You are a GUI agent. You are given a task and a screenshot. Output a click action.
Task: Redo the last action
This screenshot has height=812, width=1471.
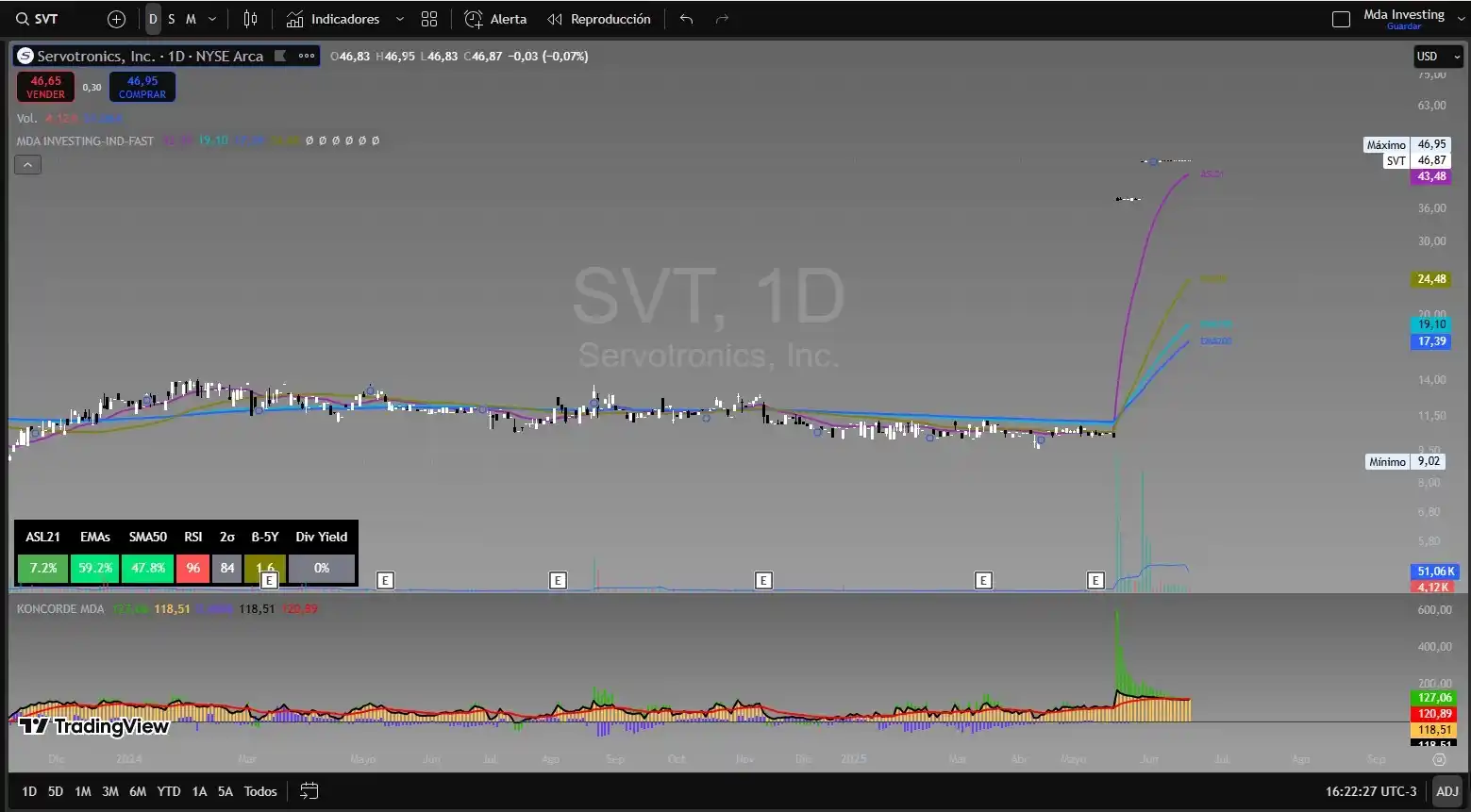(x=722, y=19)
